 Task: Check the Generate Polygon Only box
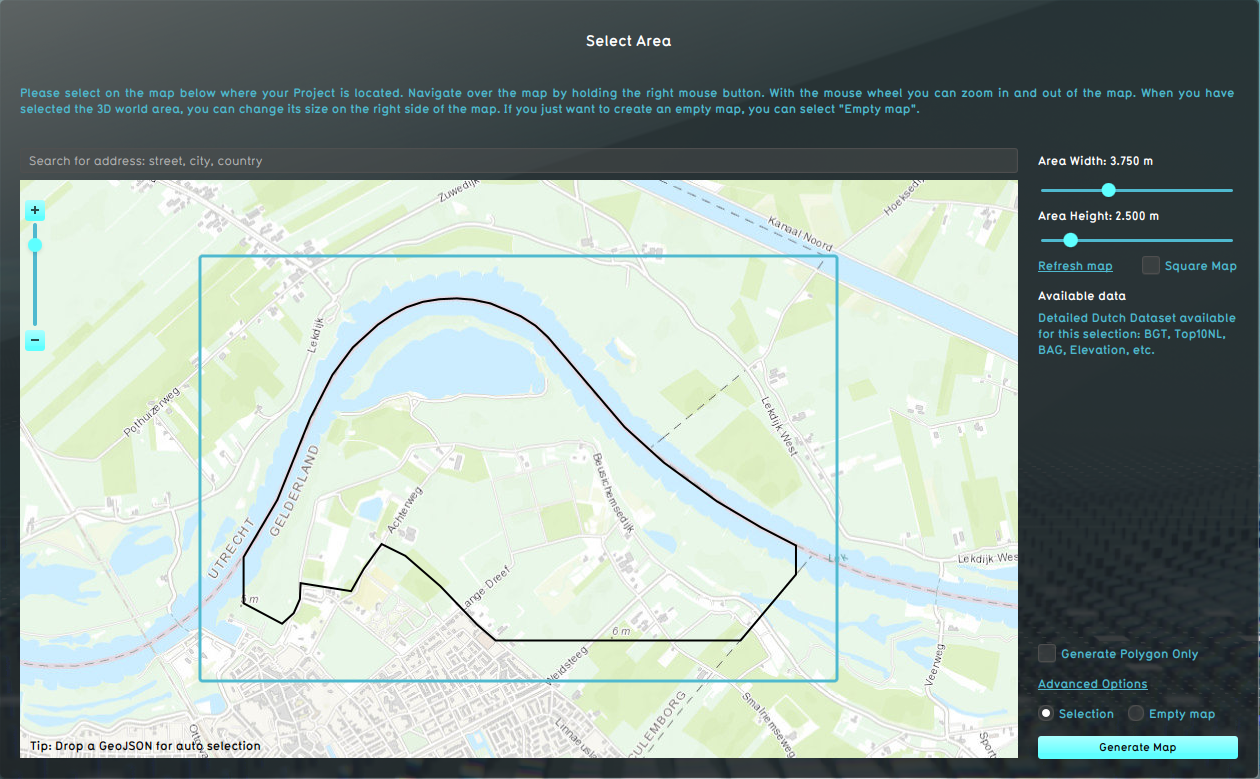tap(1047, 653)
